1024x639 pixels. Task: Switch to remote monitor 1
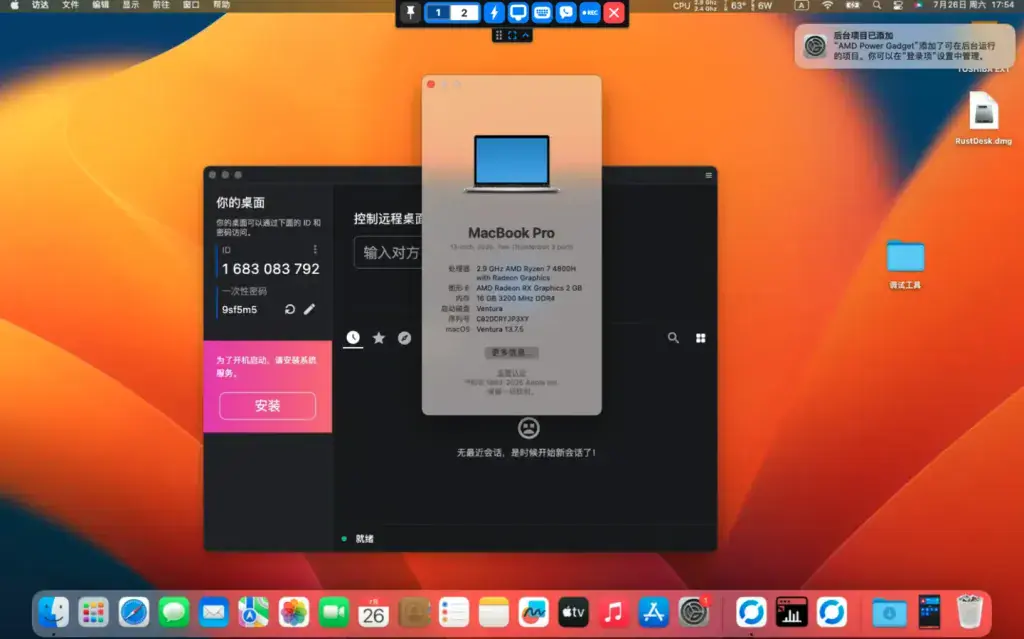tap(438, 12)
